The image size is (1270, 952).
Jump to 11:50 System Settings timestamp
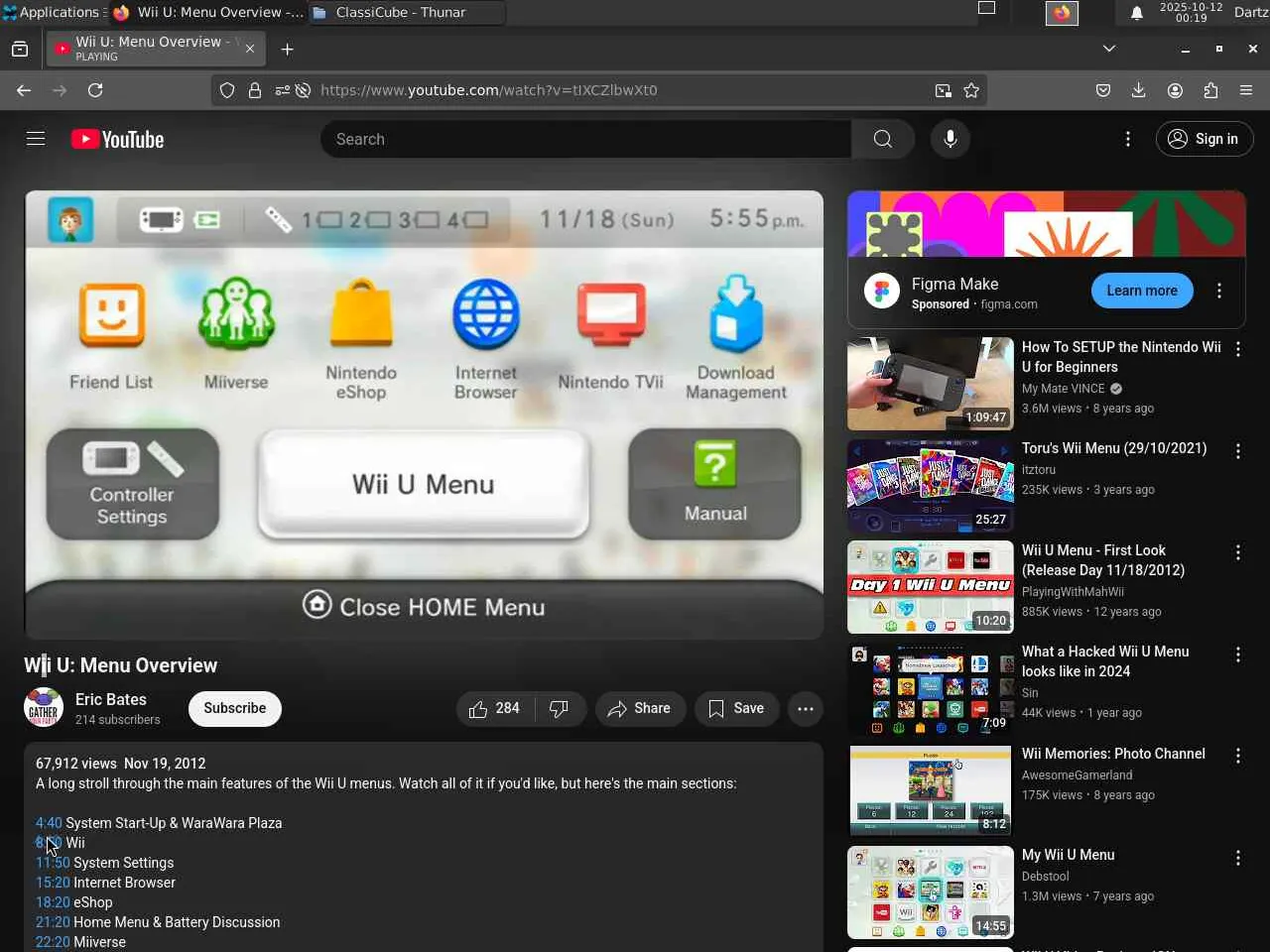pyautogui.click(x=53, y=863)
